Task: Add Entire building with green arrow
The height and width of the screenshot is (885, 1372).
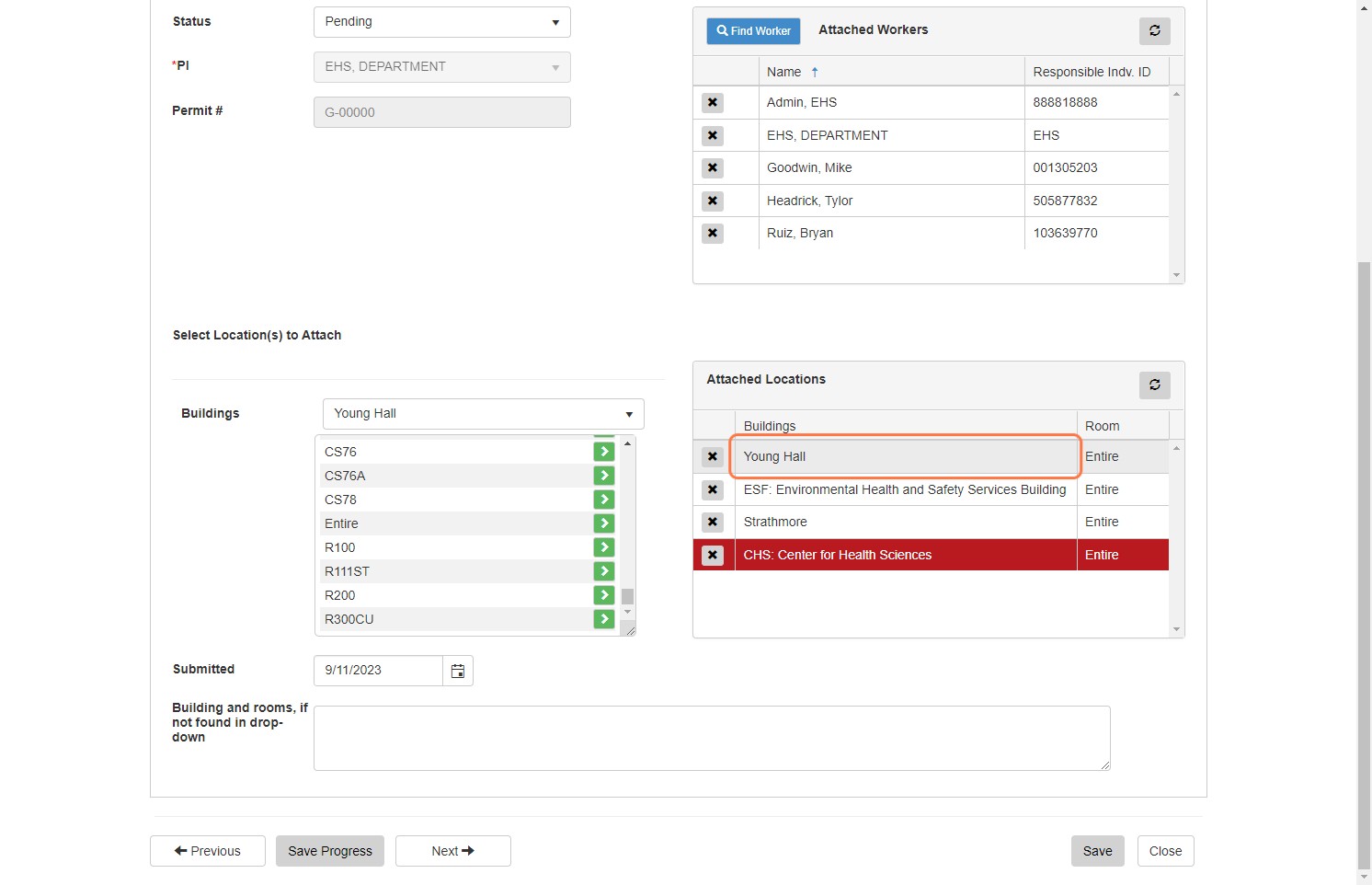Action: click(x=603, y=523)
